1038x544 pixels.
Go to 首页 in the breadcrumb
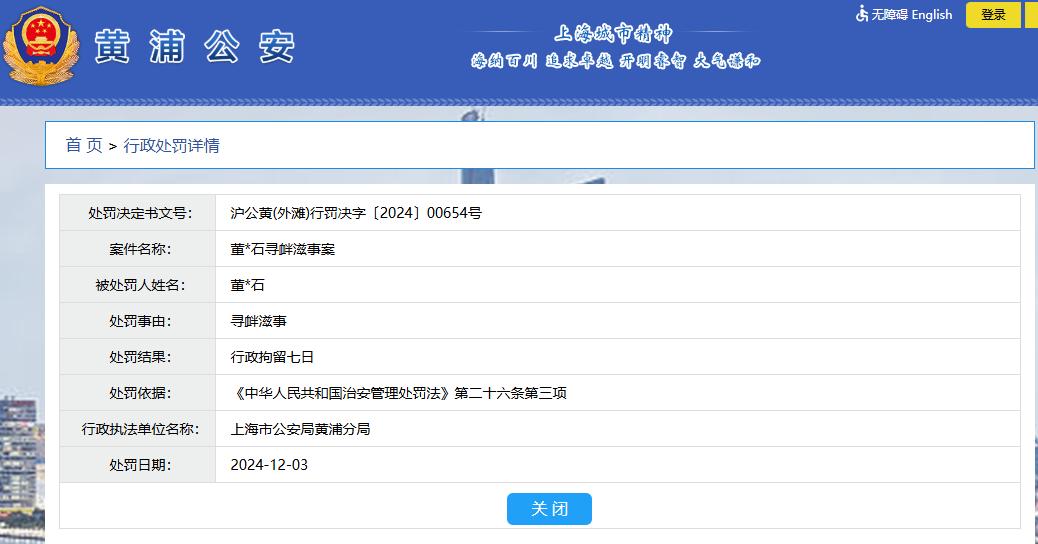click(84, 146)
